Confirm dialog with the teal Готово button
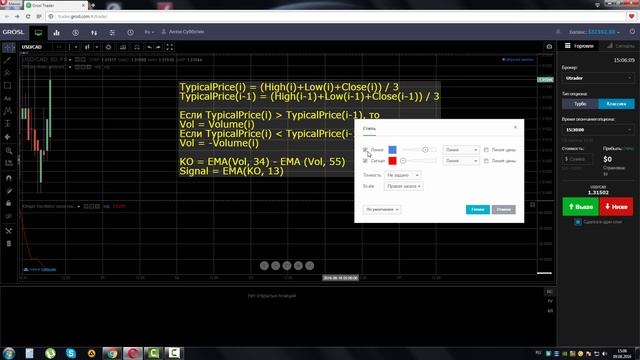Screen dimensions: 640x360 pyautogui.click(x=478, y=209)
